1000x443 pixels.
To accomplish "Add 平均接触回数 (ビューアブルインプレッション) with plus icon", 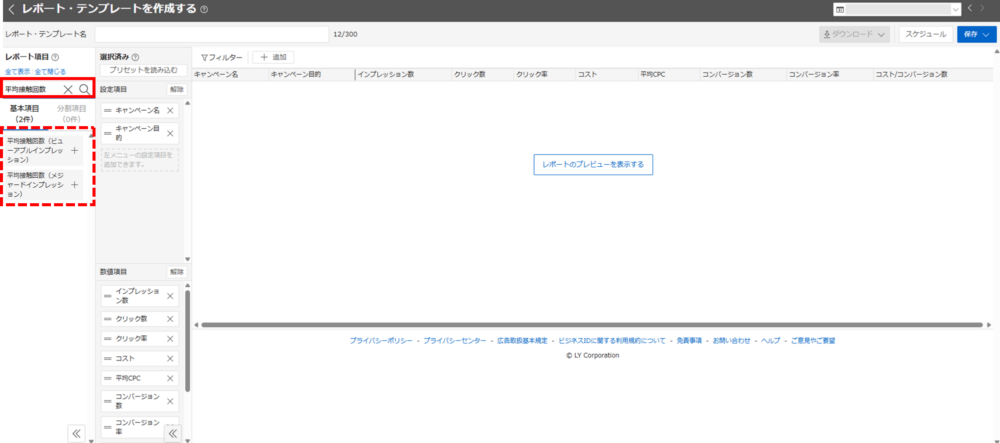I will coord(75,150).
